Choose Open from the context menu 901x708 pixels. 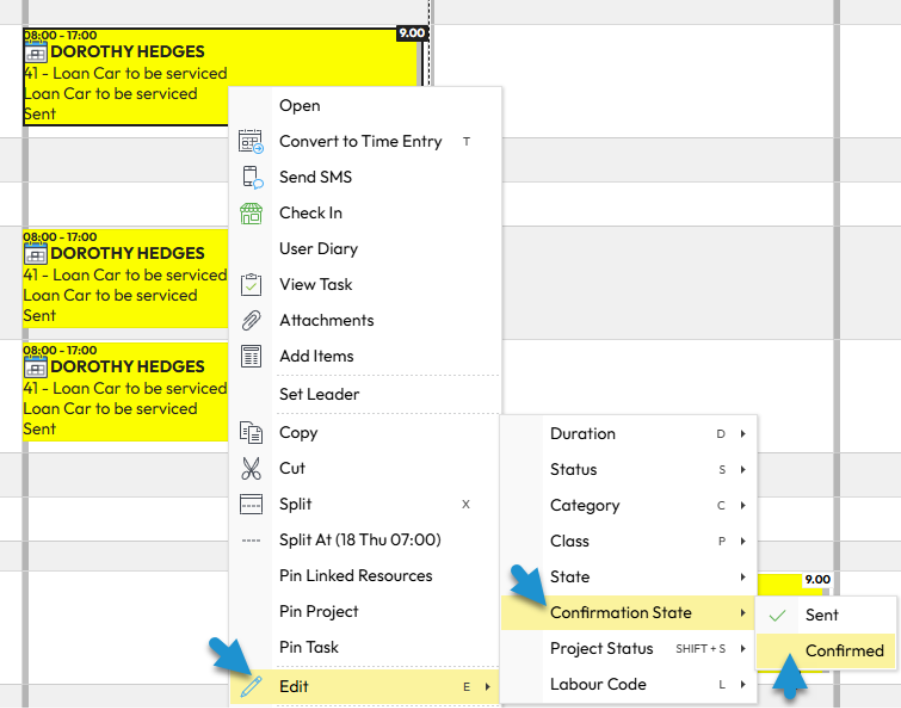pyautogui.click(x=300, y=106)
